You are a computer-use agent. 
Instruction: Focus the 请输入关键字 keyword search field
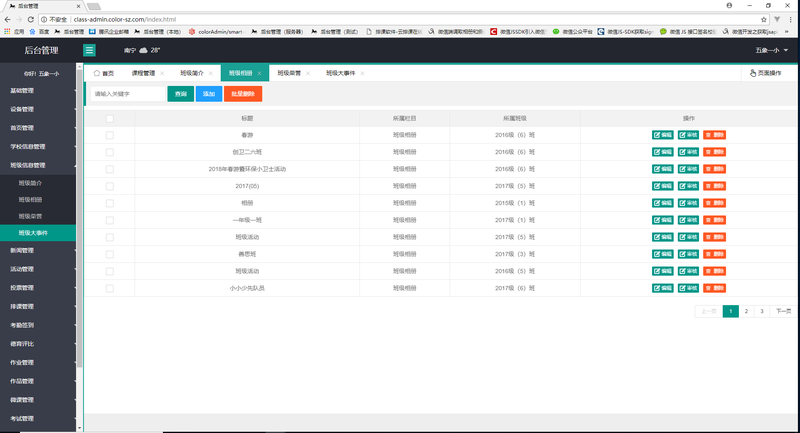tap(128, 94)
